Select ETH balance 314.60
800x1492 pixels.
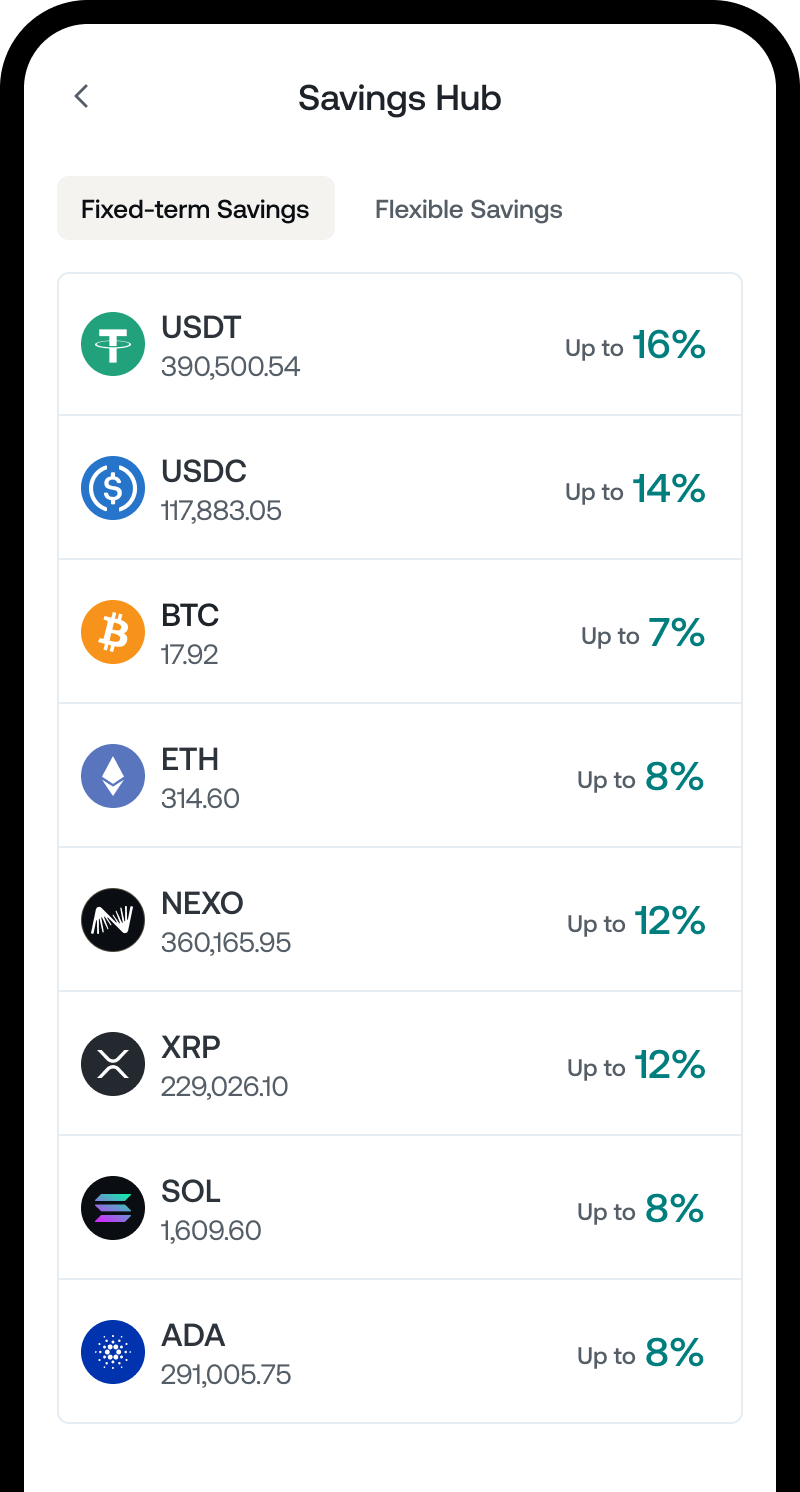click(200, 798)
